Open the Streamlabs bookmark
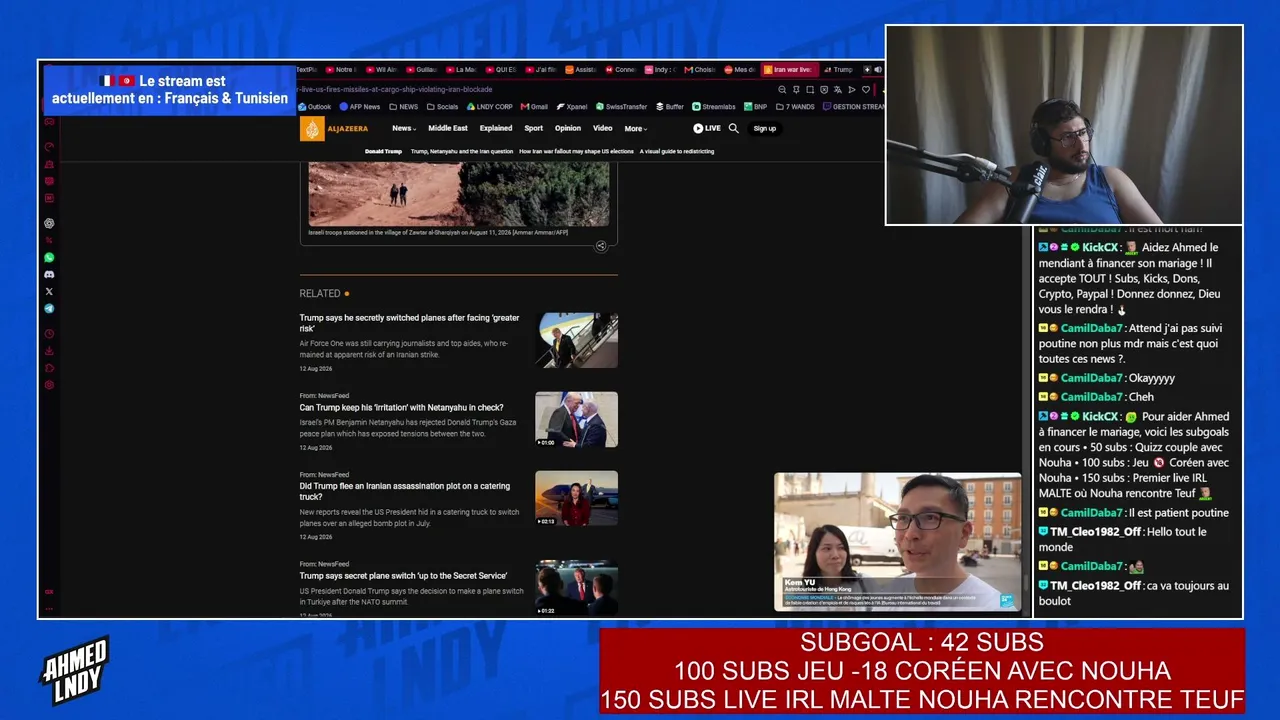1280x720 pixels. pos(714,107)
